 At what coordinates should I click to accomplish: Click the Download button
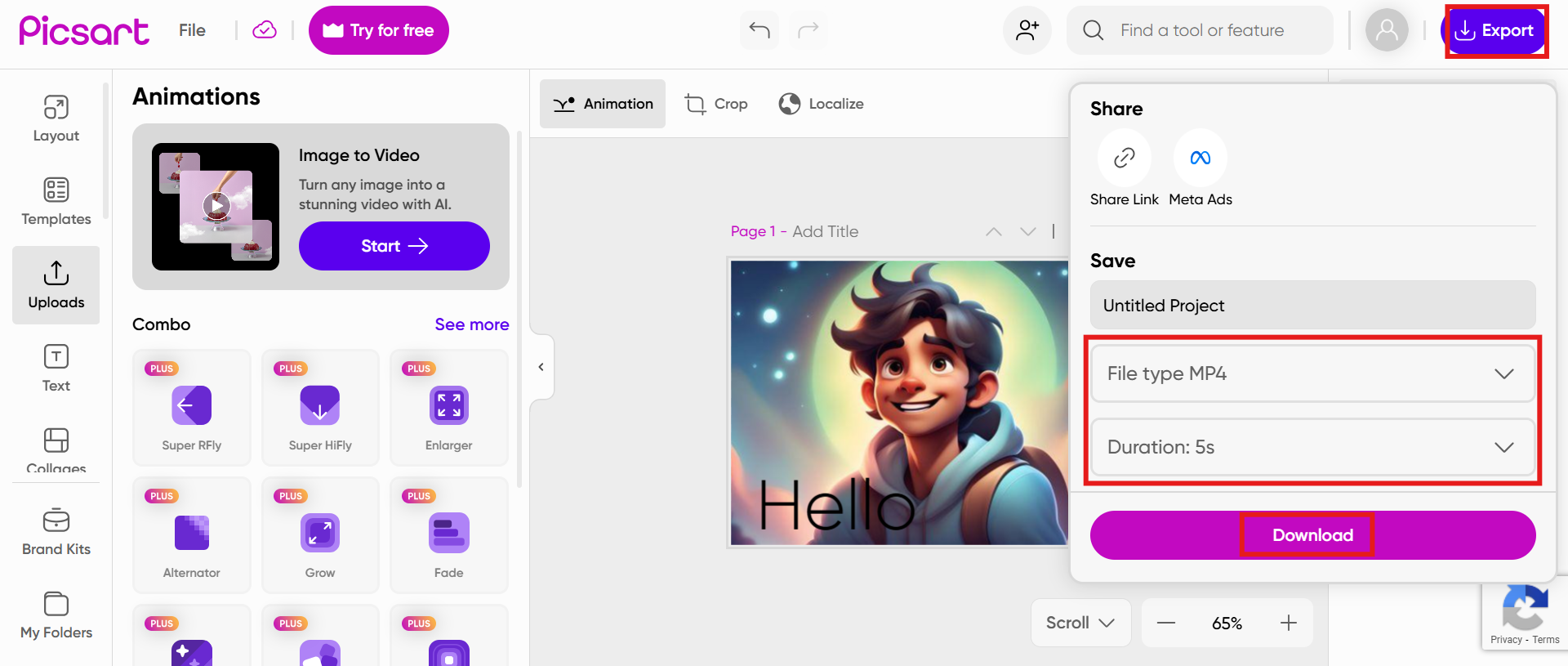pos(1313,535)
